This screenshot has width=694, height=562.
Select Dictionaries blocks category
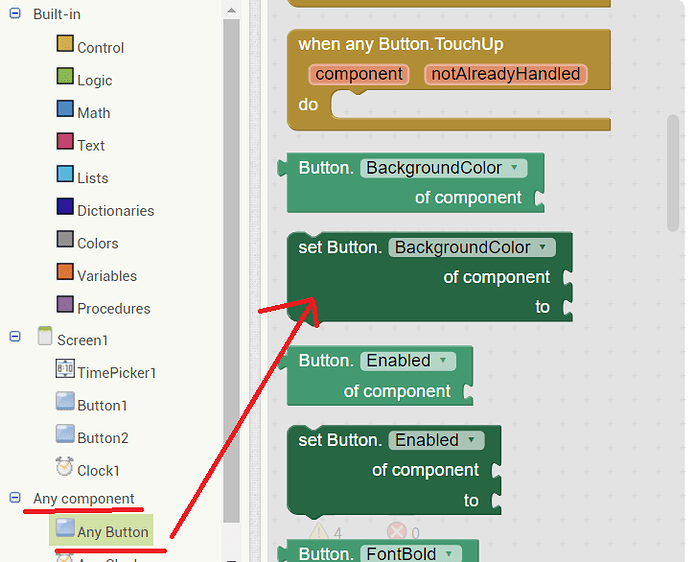click(116, 211)
